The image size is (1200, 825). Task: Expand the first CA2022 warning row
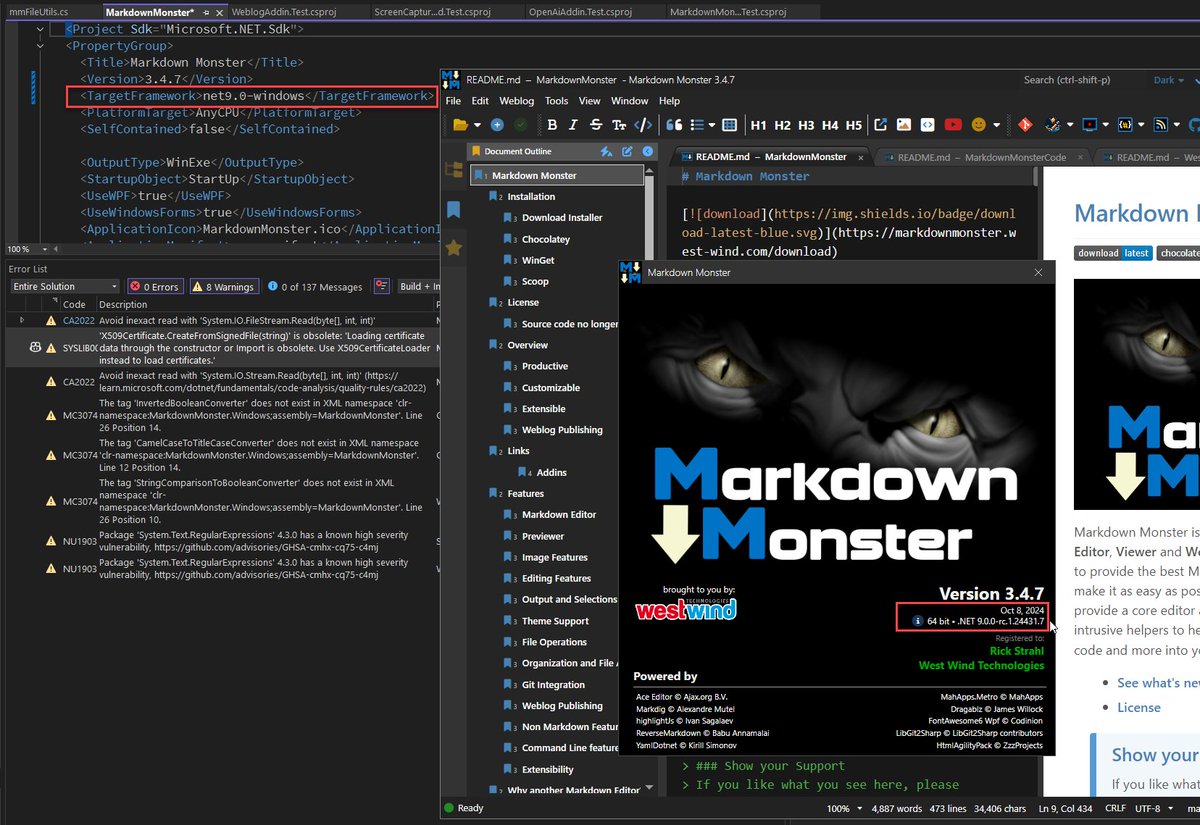coord(22,320)
